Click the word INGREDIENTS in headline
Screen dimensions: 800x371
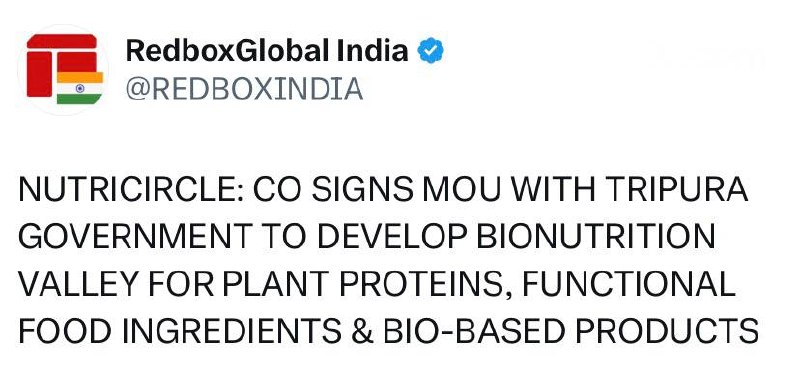tap(230, 330)
